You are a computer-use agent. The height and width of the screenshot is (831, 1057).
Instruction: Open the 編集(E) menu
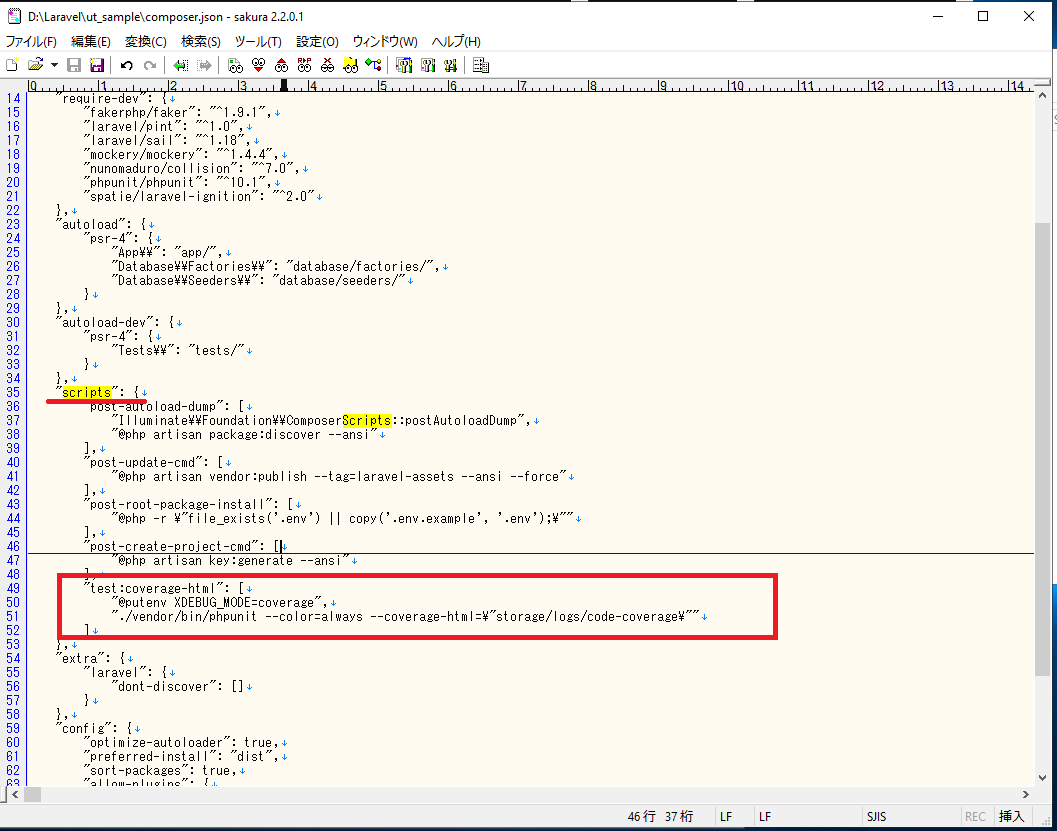tap(90, 42)
